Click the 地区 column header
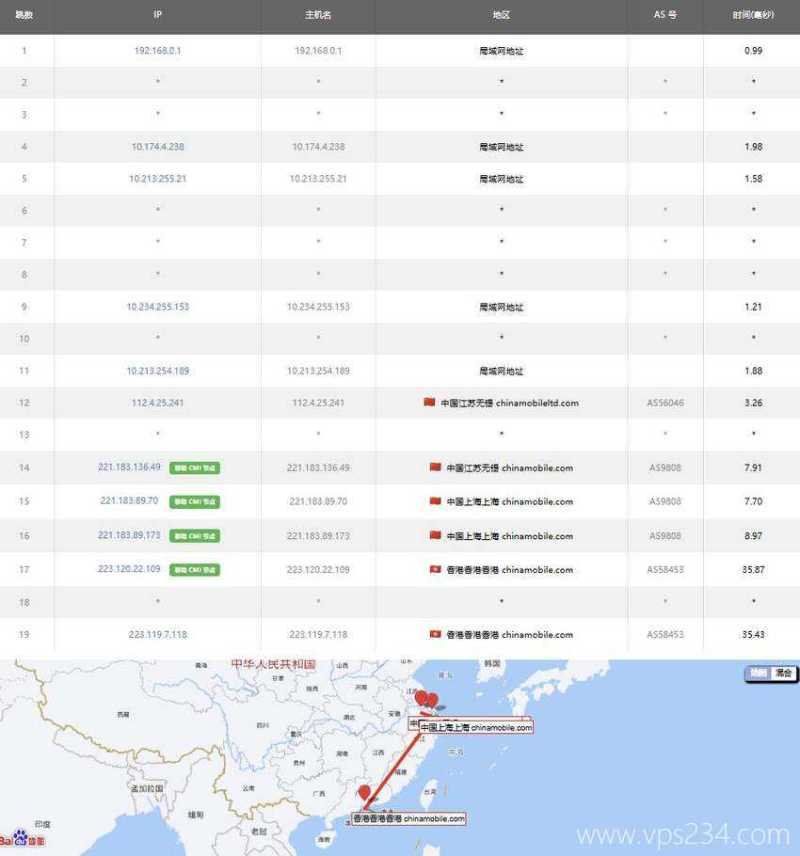800x856 pixels. tap(500, 15)
